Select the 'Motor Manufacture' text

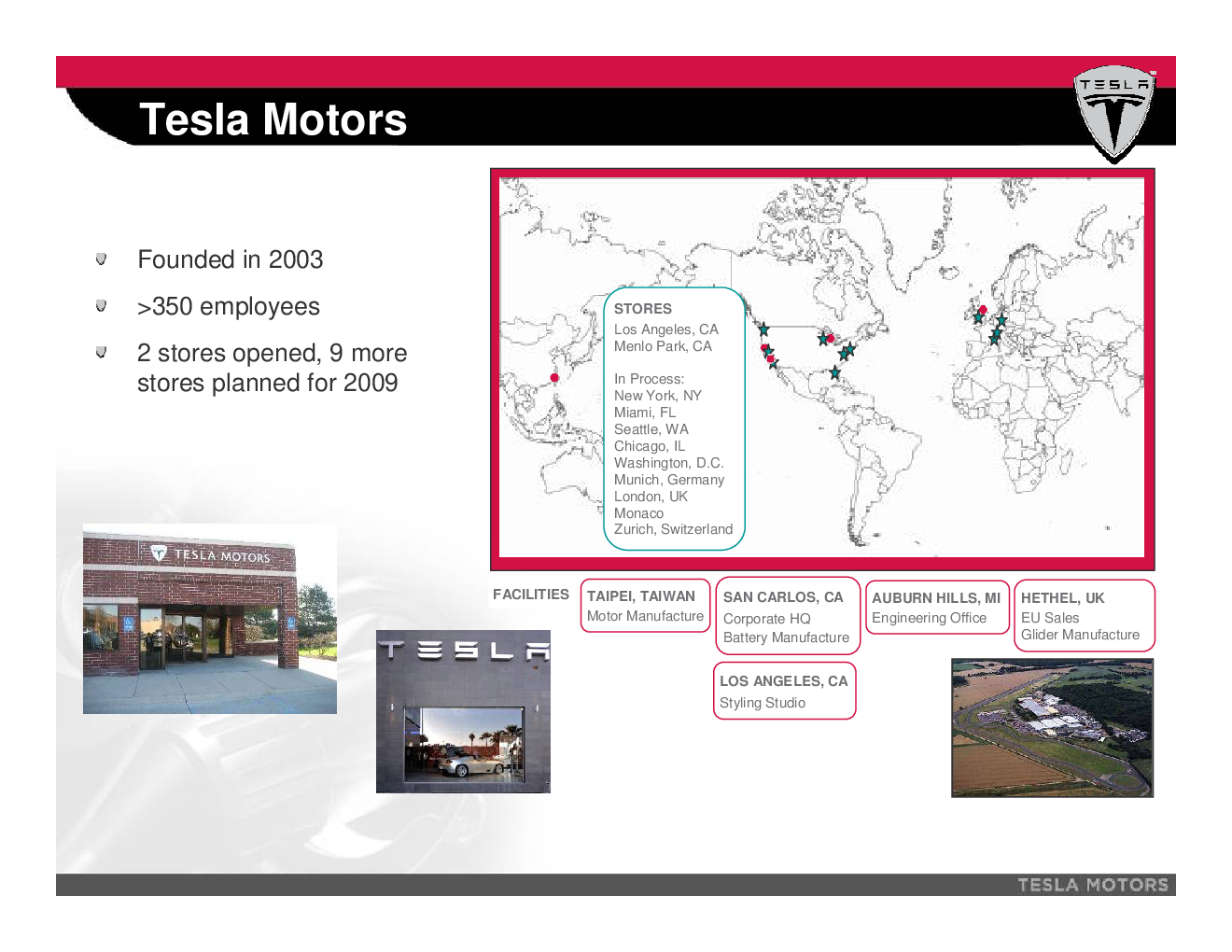point(645,616)
